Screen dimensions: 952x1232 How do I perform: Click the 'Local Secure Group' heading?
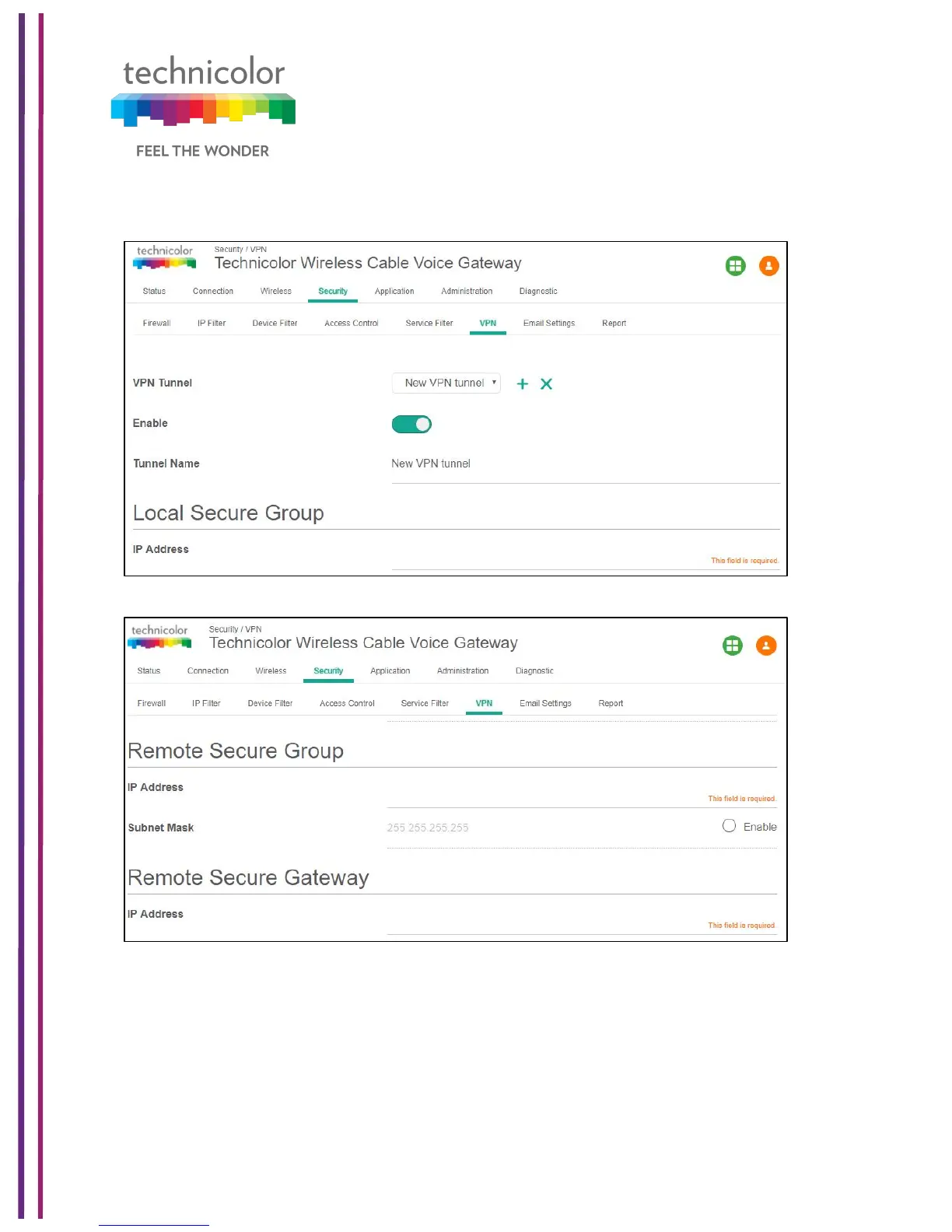click(229, 513)
